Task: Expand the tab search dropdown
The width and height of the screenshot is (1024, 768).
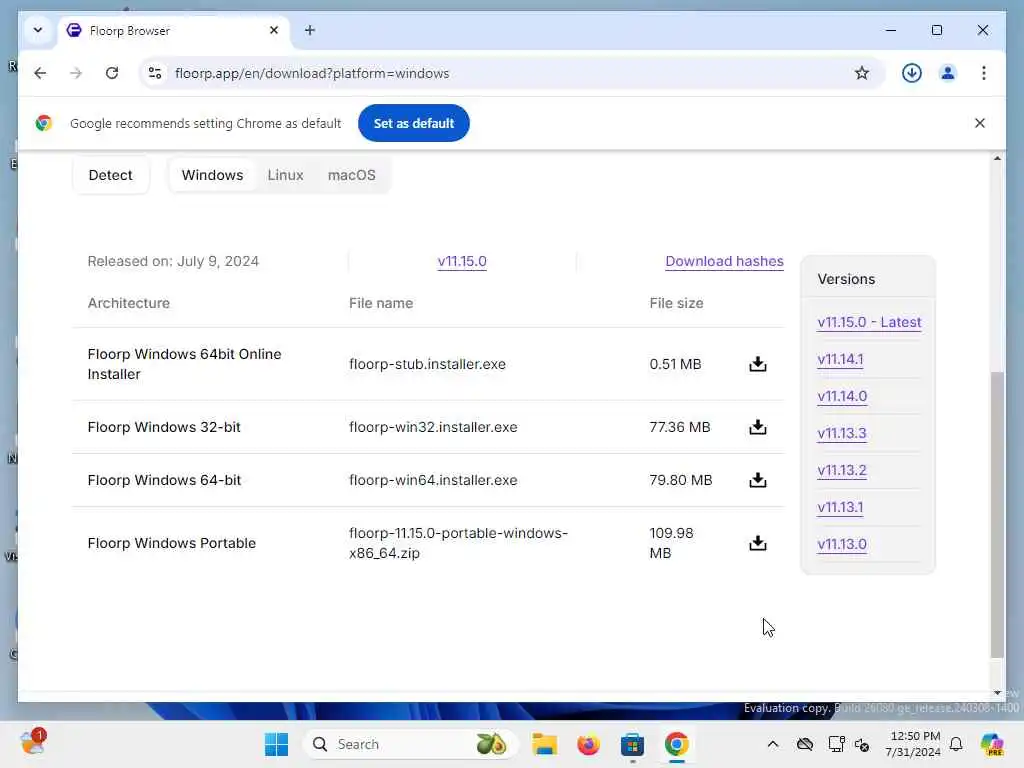Action: point(38,30)
